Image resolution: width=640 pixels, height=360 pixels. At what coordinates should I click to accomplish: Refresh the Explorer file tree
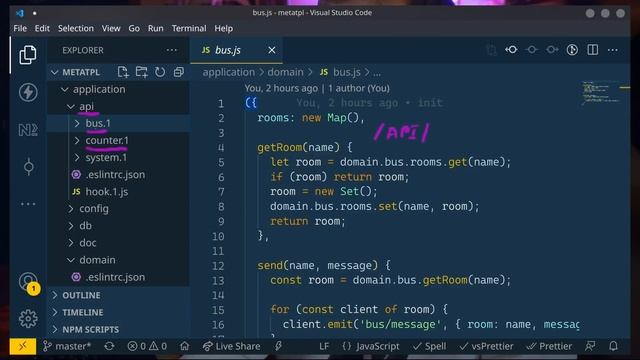pos(160,72)
